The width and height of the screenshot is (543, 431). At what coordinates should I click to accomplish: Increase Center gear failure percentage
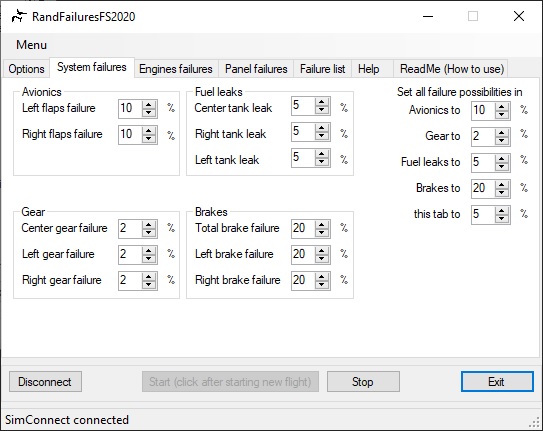[149, 225]
